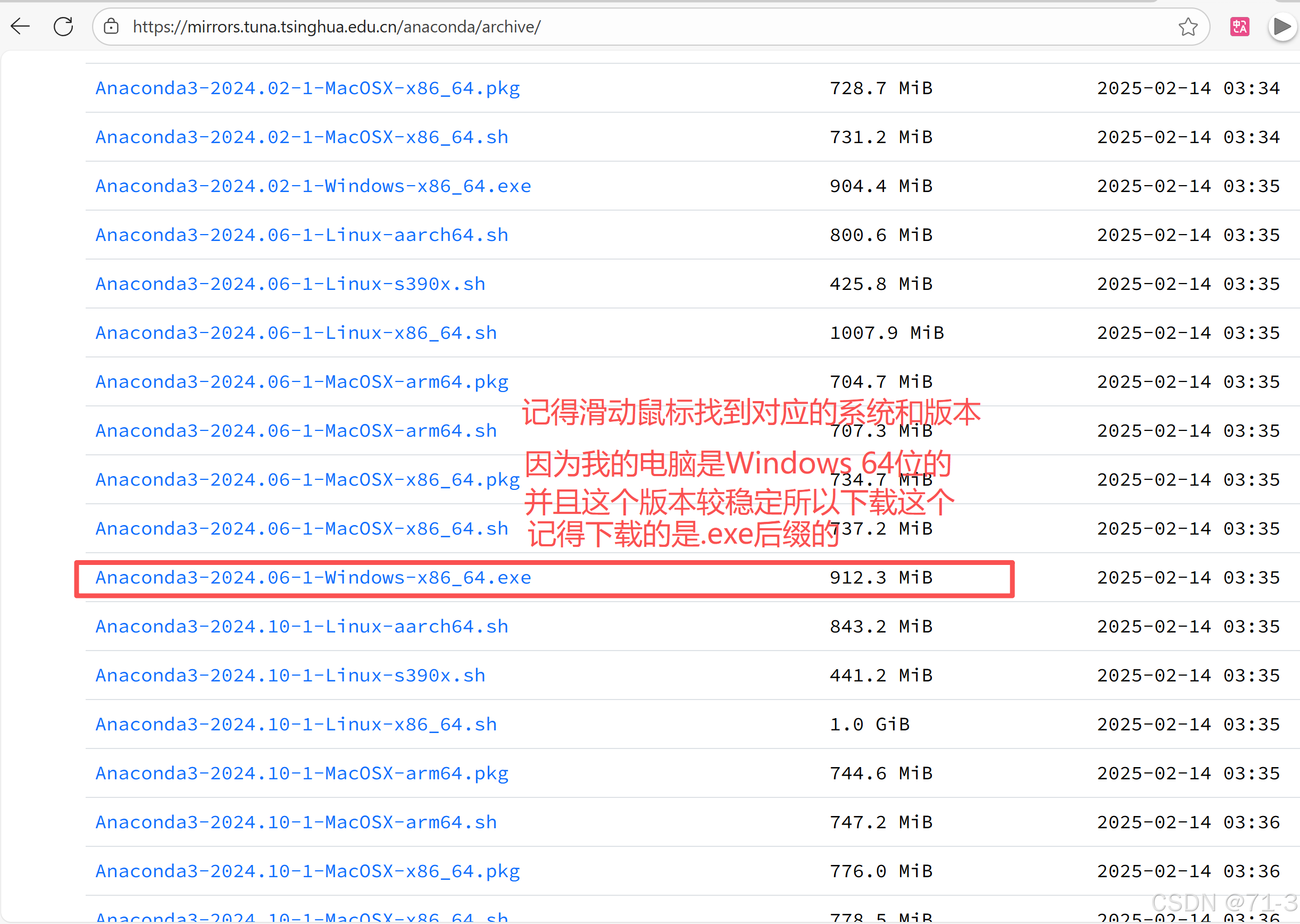Open the translate page icon
This screenshot has height=924, width=1300.
tap(1240, 27)
